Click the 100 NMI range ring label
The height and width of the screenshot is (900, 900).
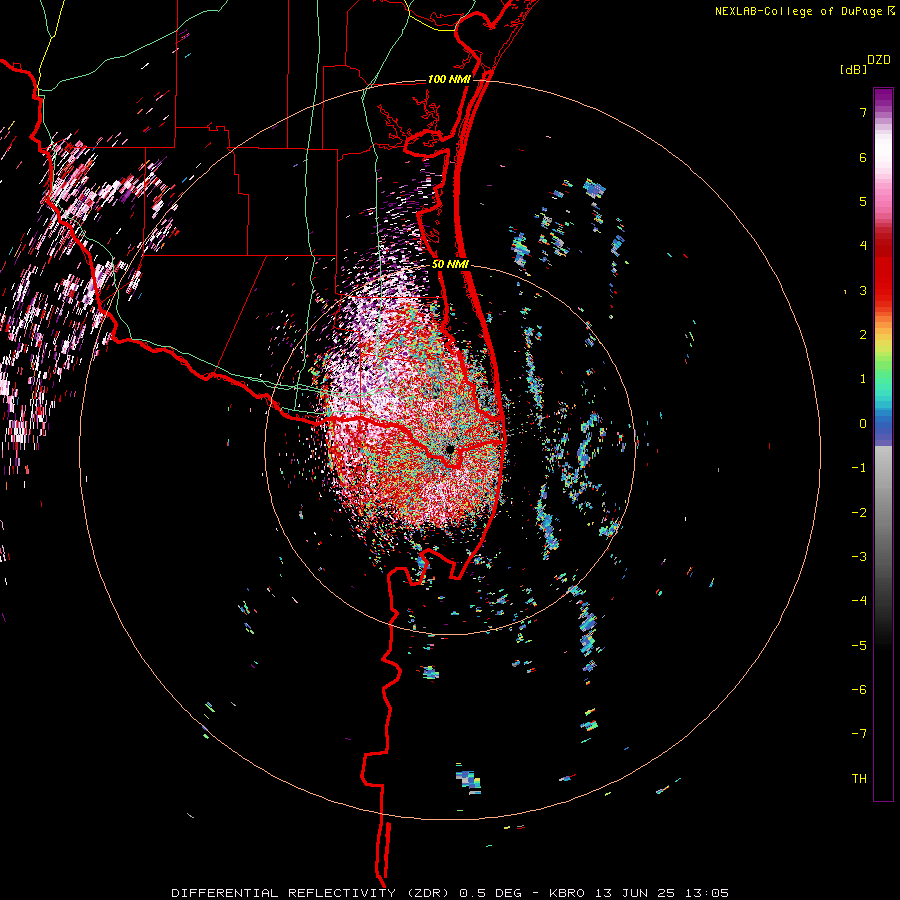449,79
